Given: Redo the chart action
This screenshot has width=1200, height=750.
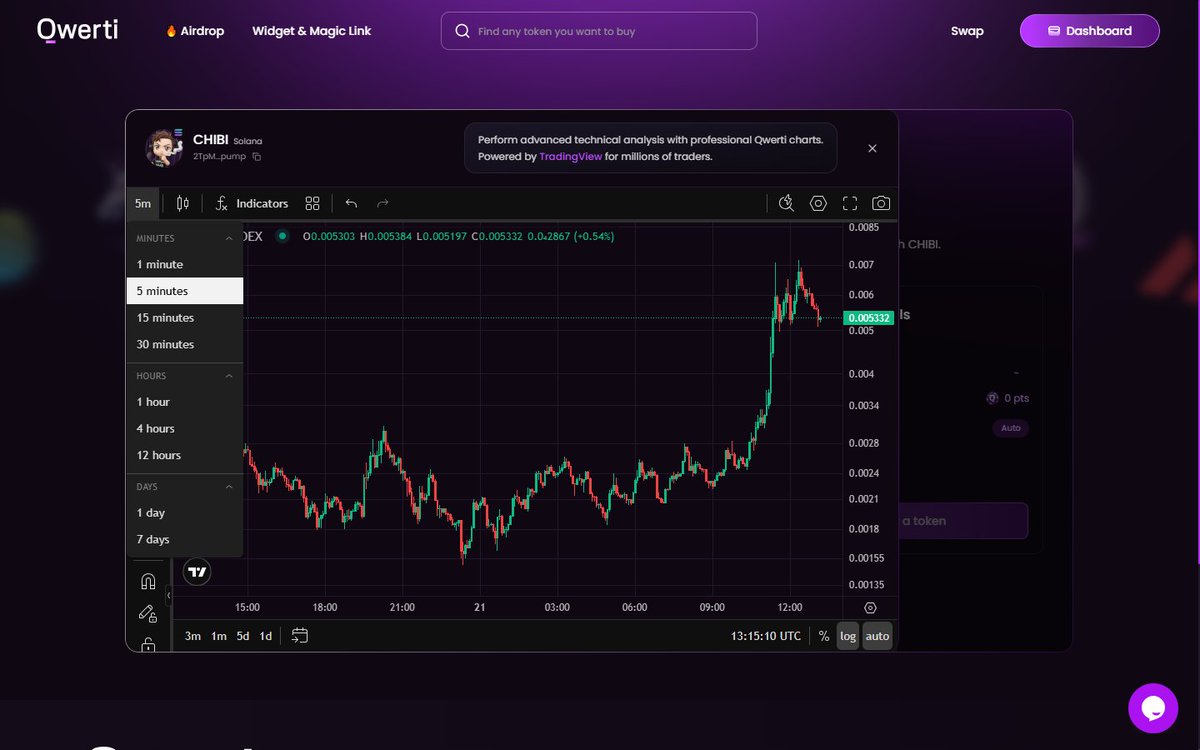Looking at the screenshot, I should [382, 203].
